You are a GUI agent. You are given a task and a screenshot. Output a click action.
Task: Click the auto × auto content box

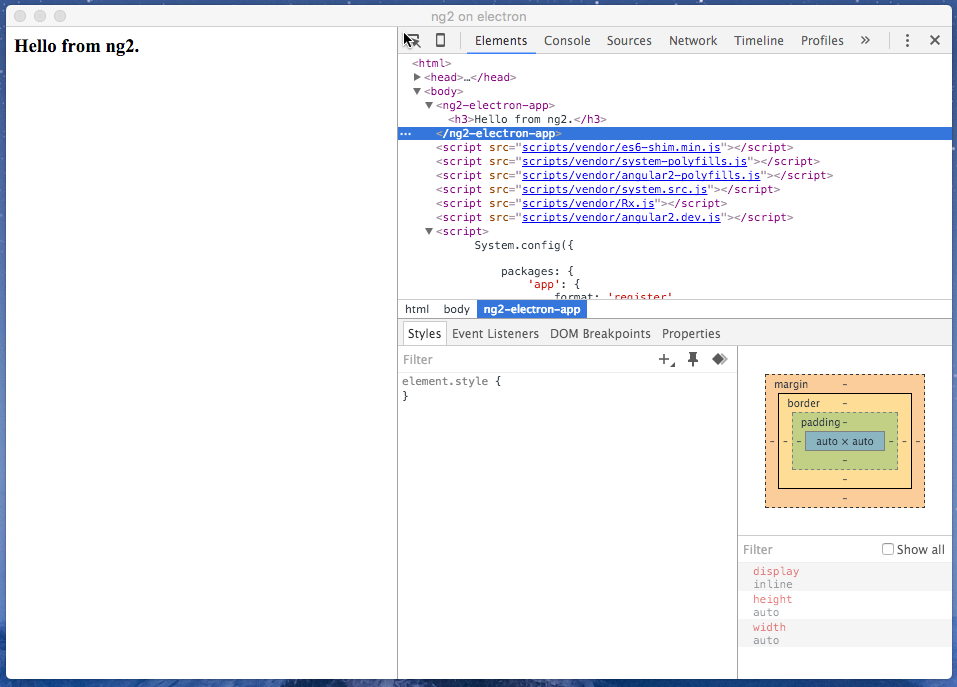(845, 441)
